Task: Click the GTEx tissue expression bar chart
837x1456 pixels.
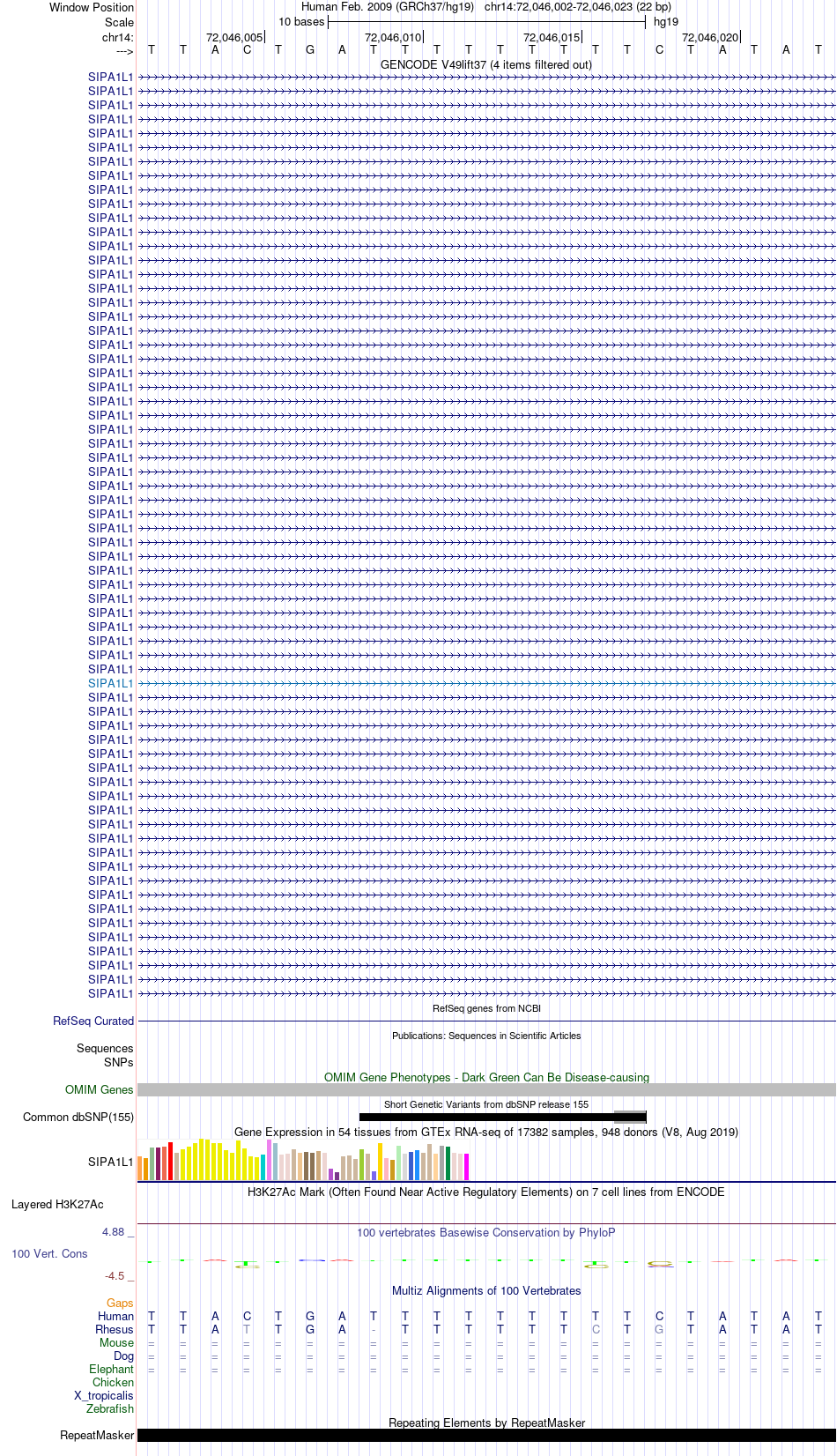Action: (x=303, y=1160)
